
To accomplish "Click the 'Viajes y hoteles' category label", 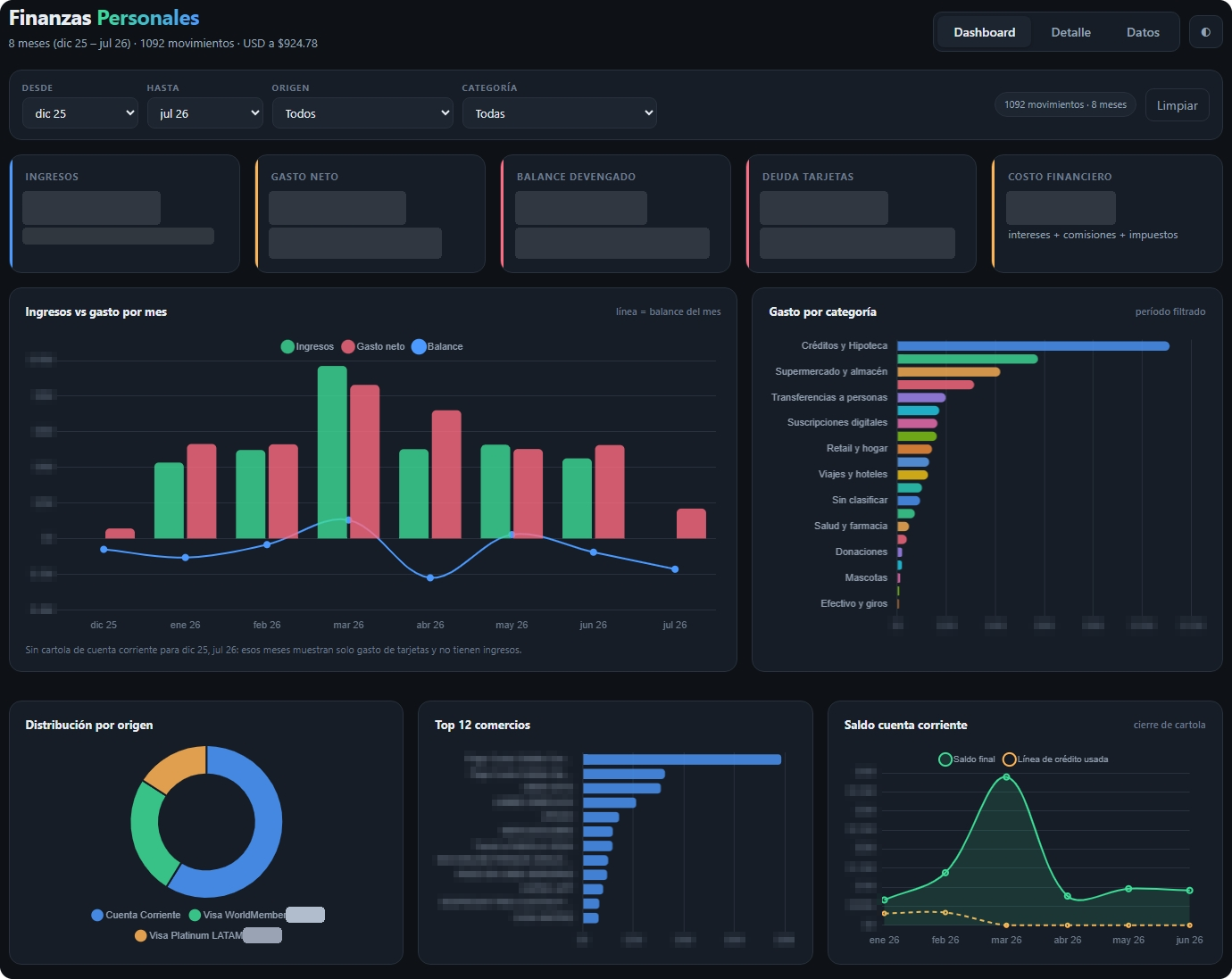I will pos(853,474).
